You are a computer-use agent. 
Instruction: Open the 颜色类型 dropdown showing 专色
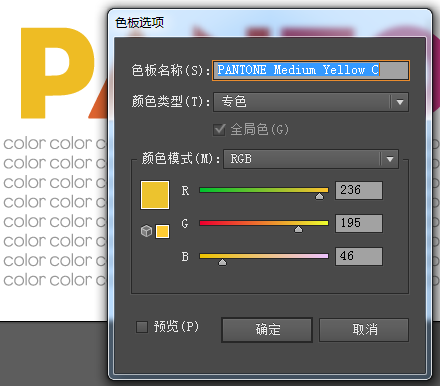click(x=311, y=102)
